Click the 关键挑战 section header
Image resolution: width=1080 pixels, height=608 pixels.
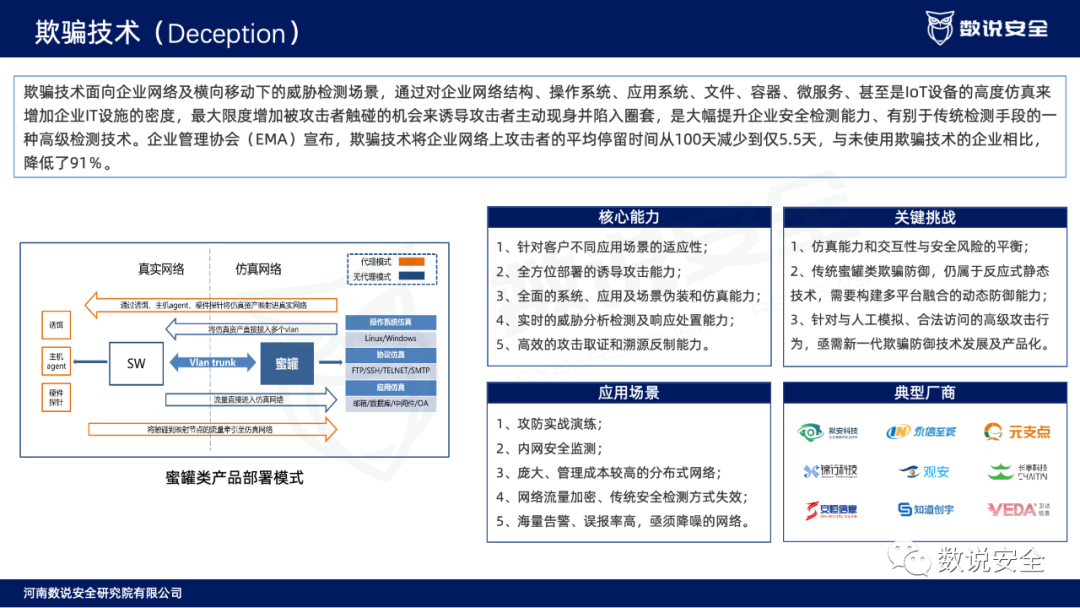(x=925, y=217)
